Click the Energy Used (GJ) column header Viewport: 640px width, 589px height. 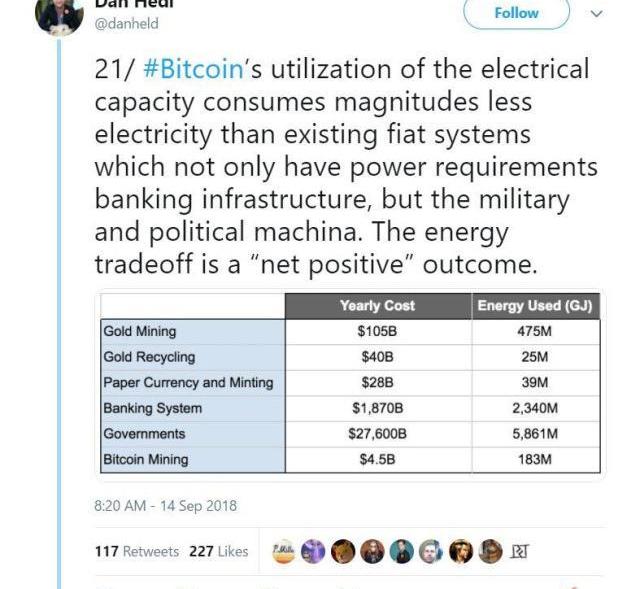pos(537,306)
